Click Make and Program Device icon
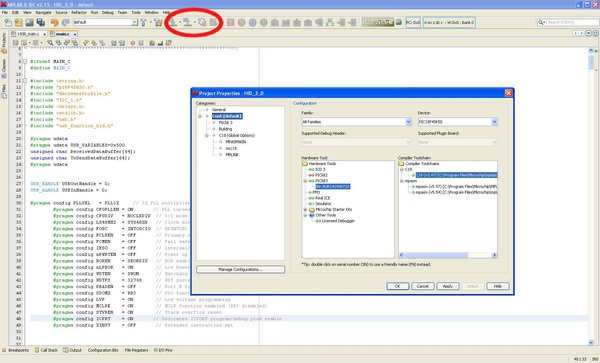Screen dimensions: 600x363 click(173, 22)
